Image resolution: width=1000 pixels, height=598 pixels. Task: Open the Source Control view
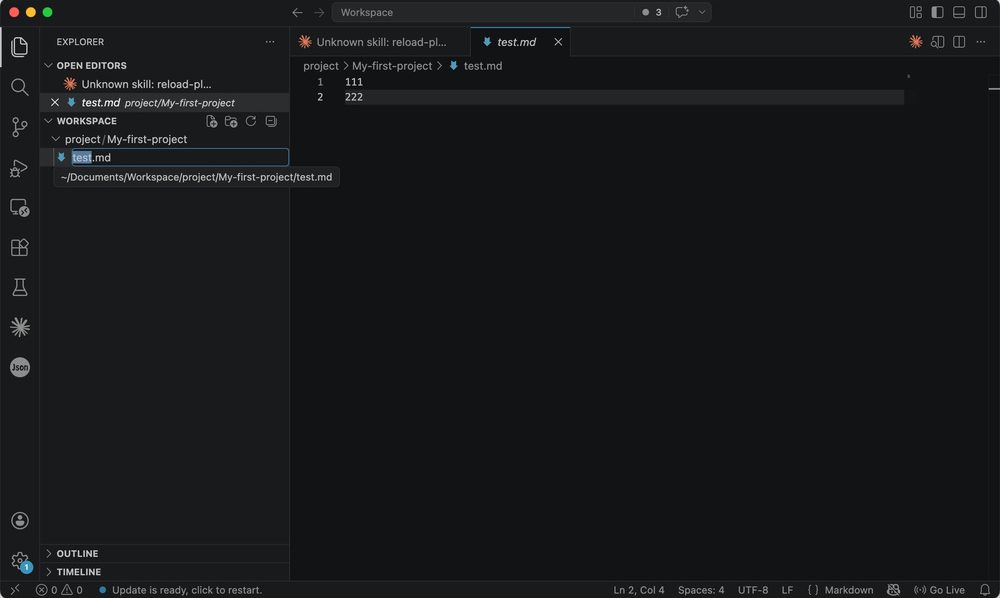click(19, 127)
